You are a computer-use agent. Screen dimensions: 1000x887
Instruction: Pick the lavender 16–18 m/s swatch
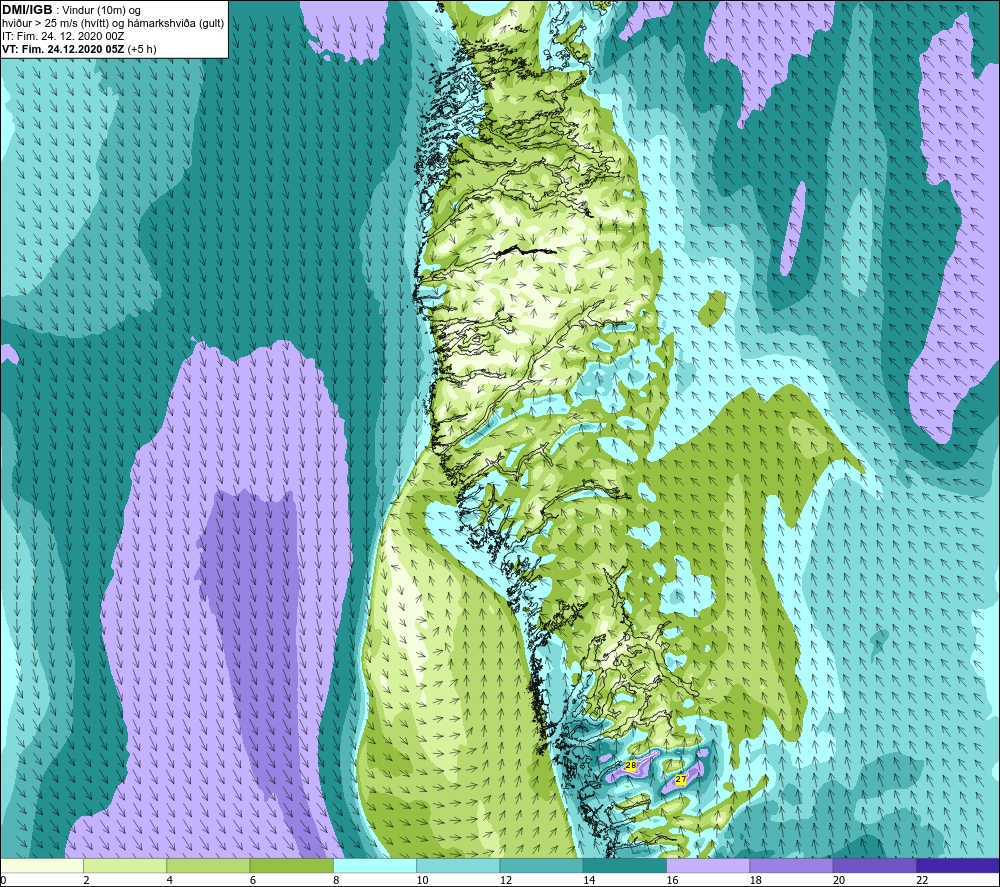point(708,865)
